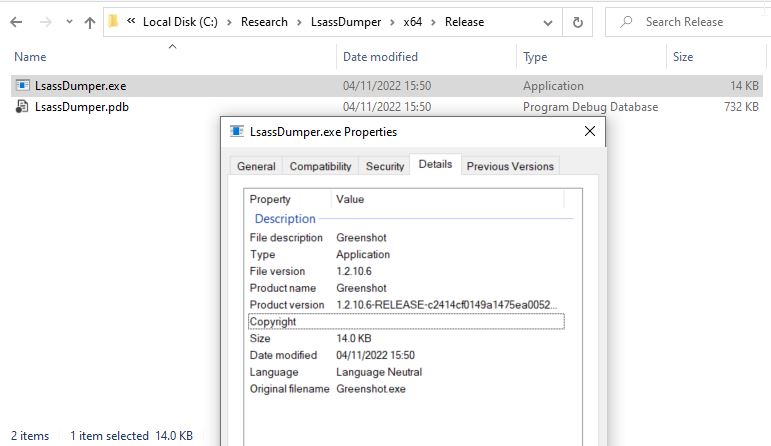Sort files by Name column
The height and width of the screenshot is (446, 771).
pyautogui.click(x=30, y=57)
